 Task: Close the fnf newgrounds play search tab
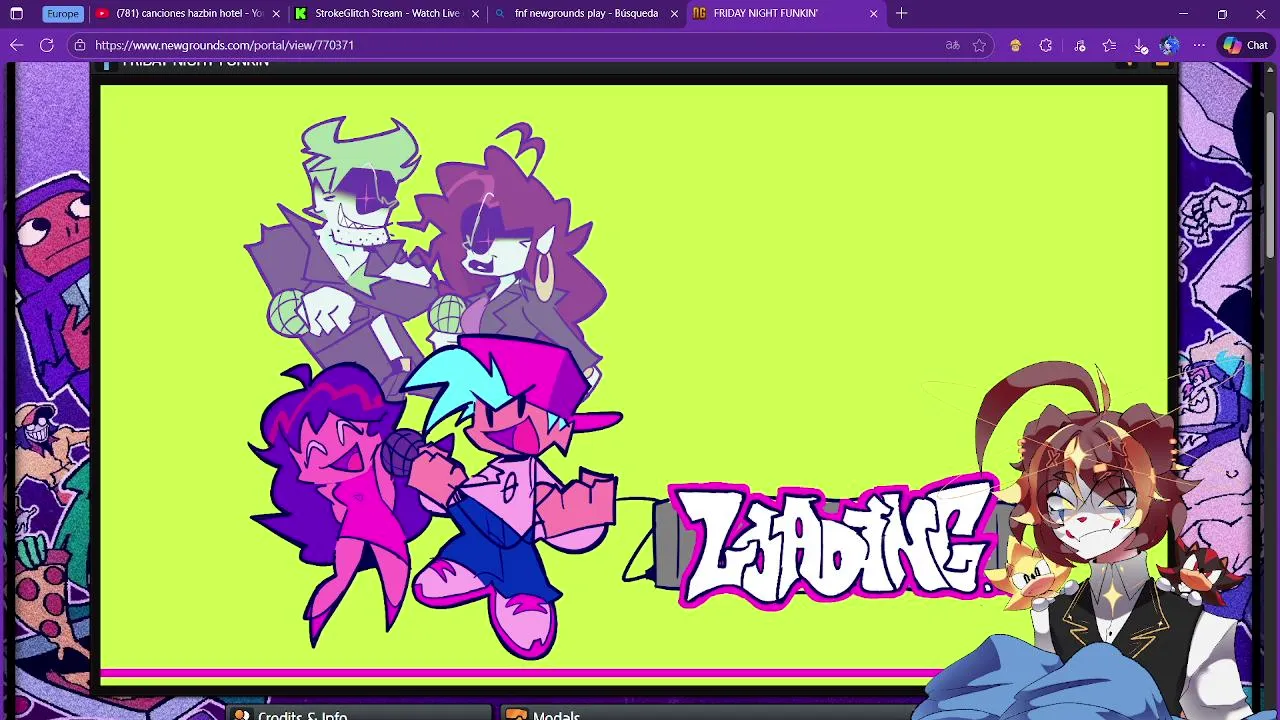click(674, 14)
